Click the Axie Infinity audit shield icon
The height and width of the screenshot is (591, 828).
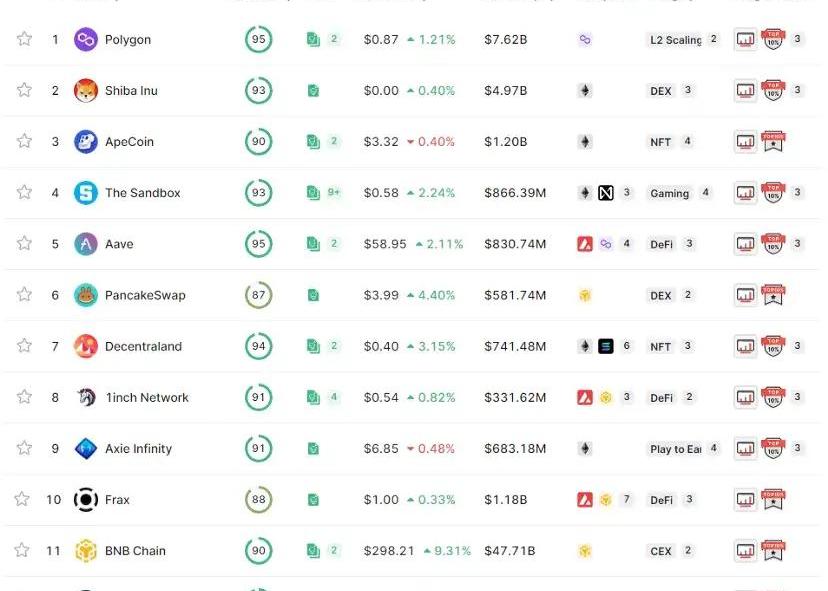pos(313,449)
